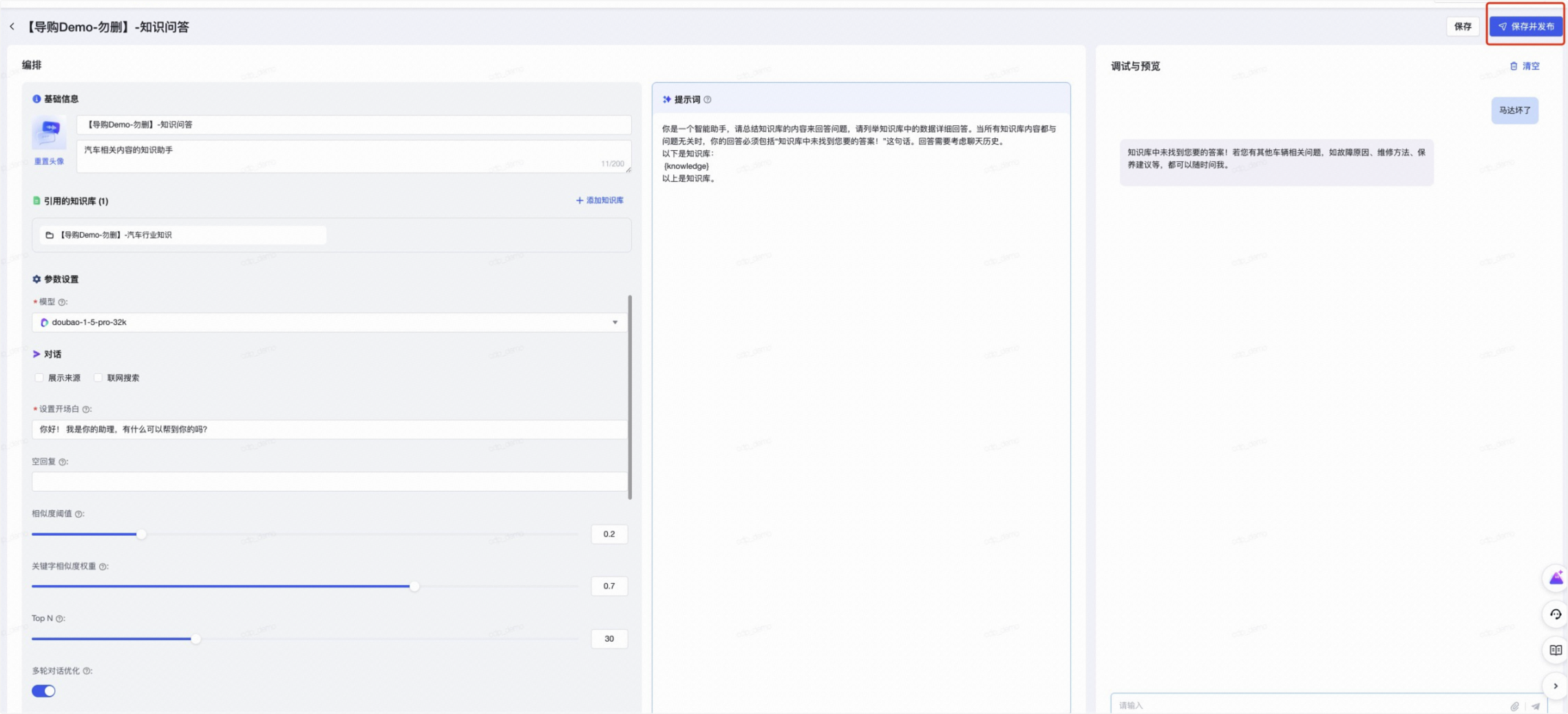The height and width of the screenshot is (714, 1568).
Task: Click the 重置头像 reset avatar link
Action: pos(49,161)
